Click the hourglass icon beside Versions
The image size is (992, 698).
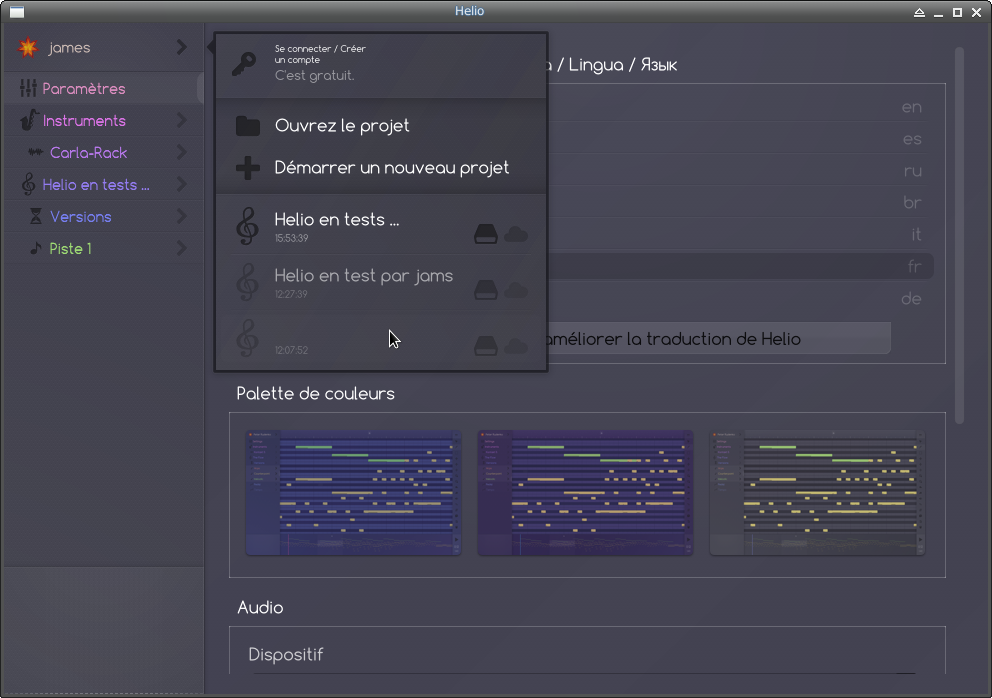tap(36, 216)
